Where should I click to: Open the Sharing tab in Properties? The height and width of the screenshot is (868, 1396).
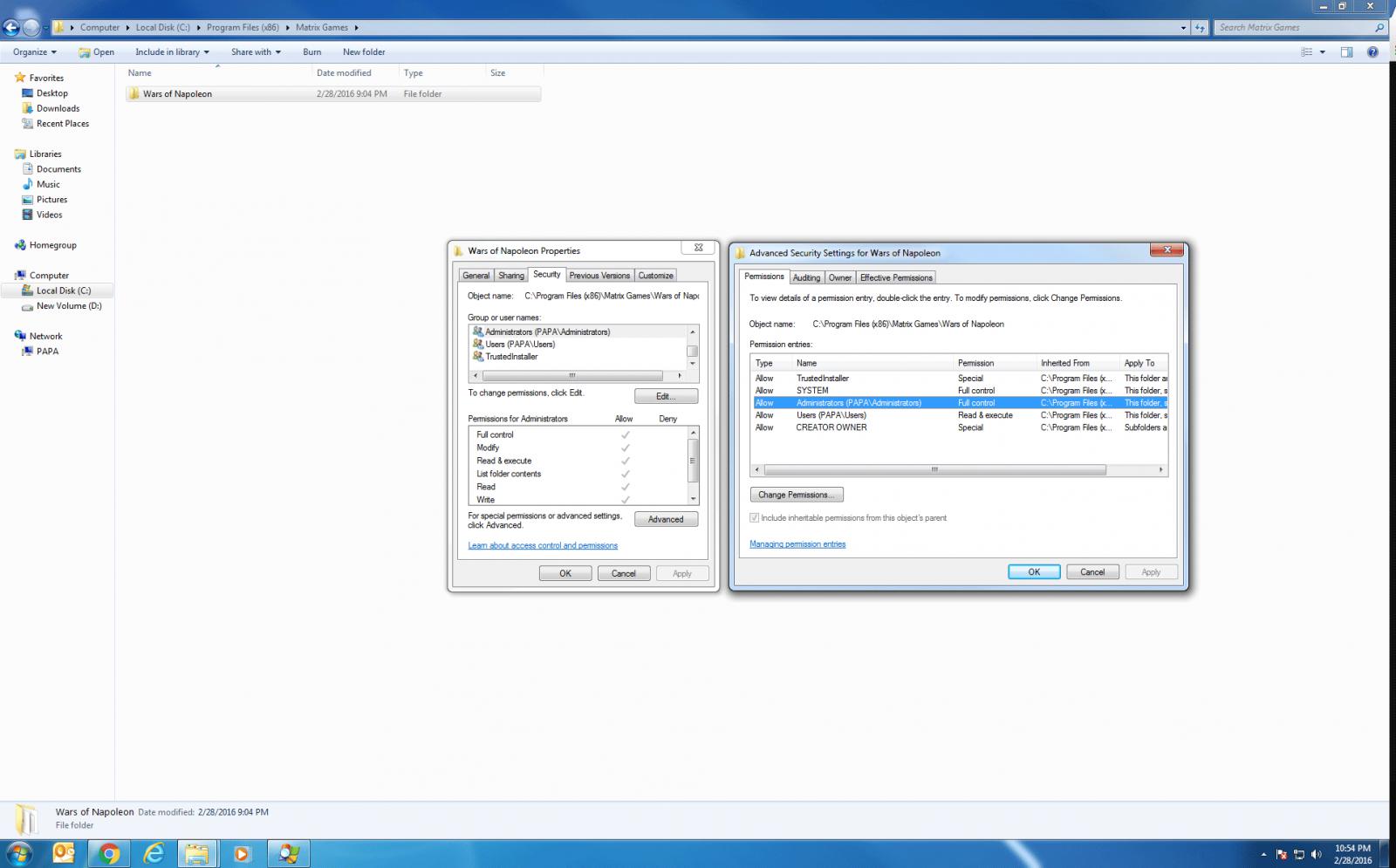pyautogui.click(x=511, y=276)
